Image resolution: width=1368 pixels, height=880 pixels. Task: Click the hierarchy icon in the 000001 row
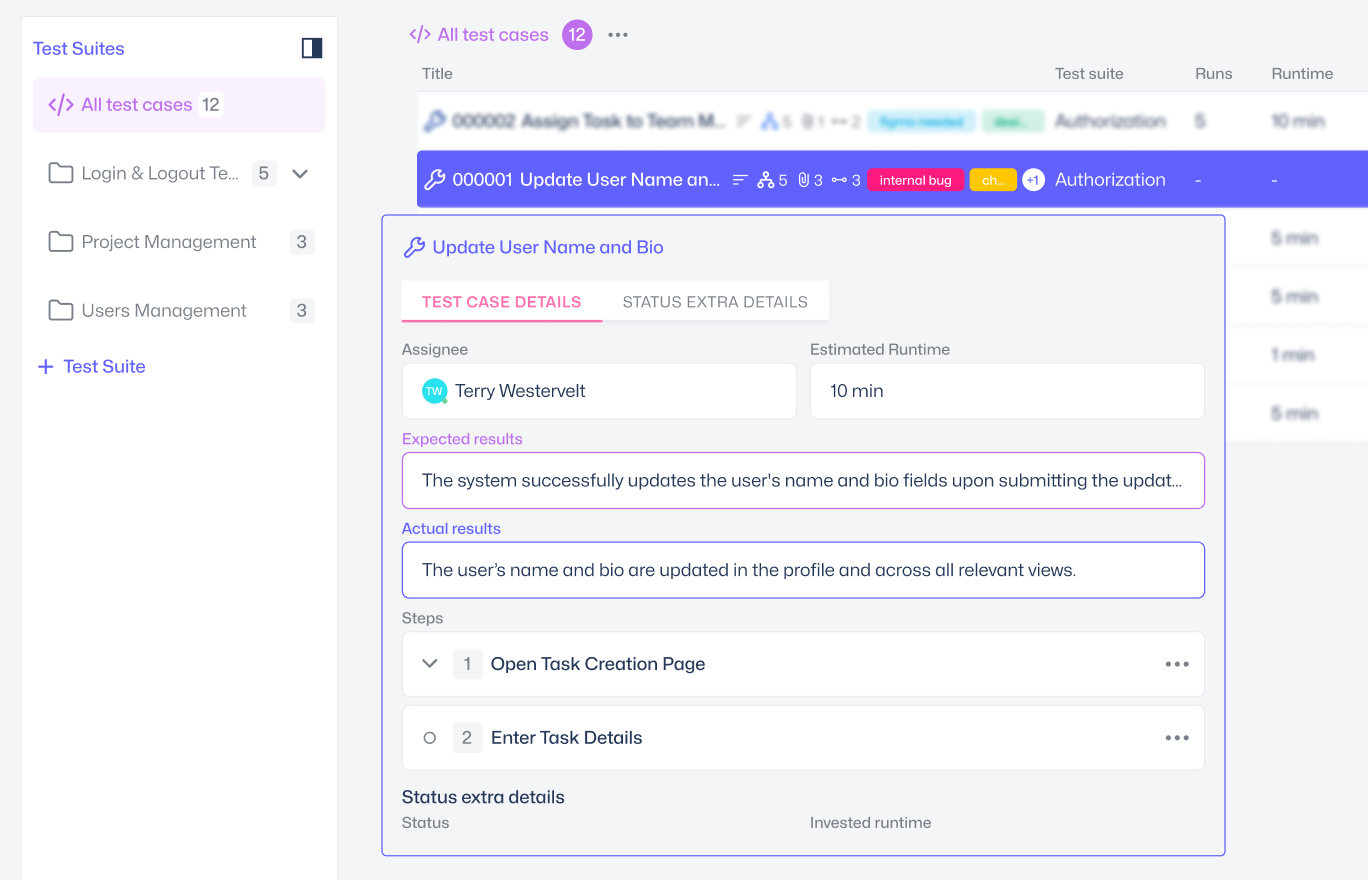(x=766, y=180)
